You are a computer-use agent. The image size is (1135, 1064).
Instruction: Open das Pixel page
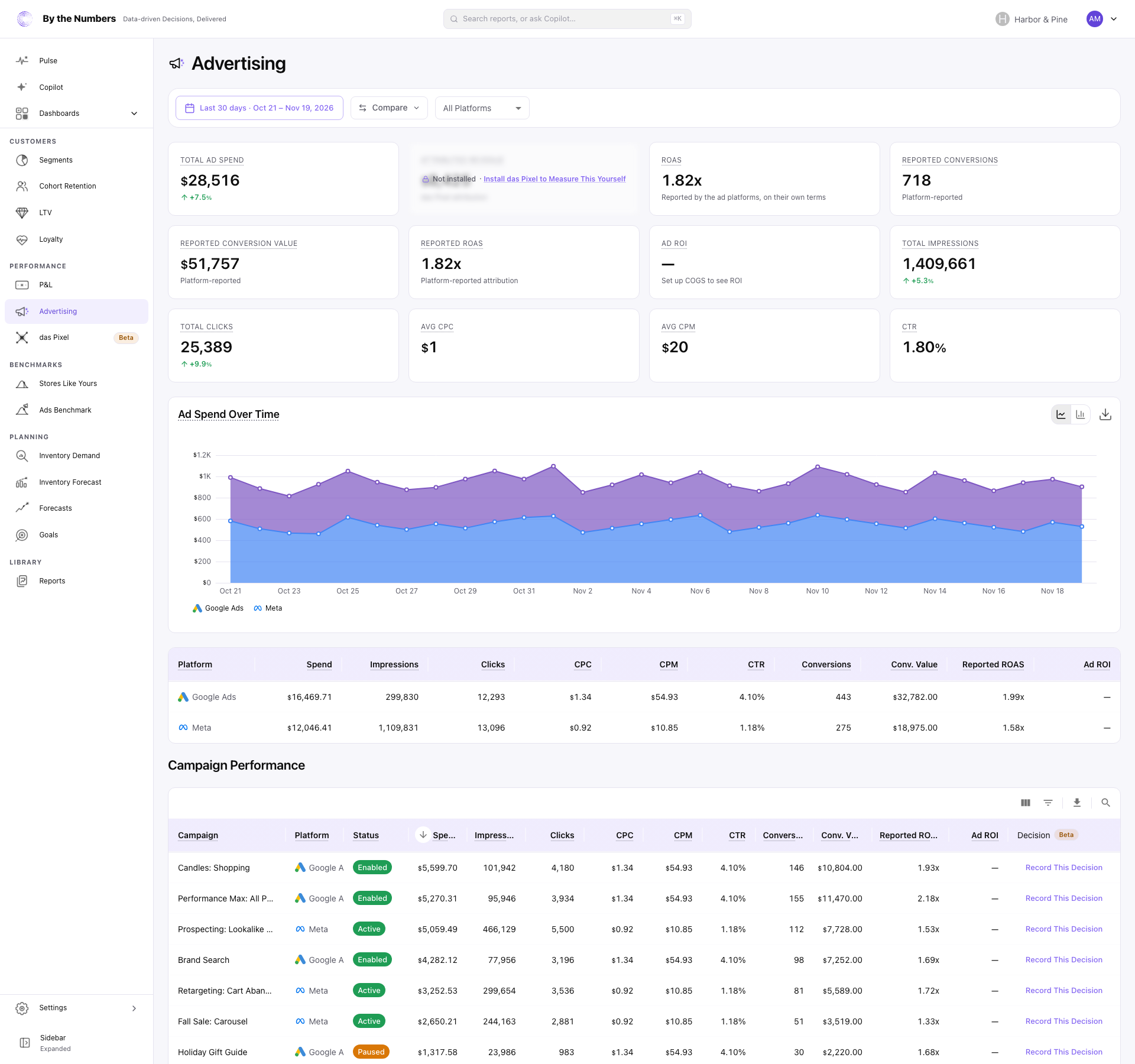click(x=76, y=338)
